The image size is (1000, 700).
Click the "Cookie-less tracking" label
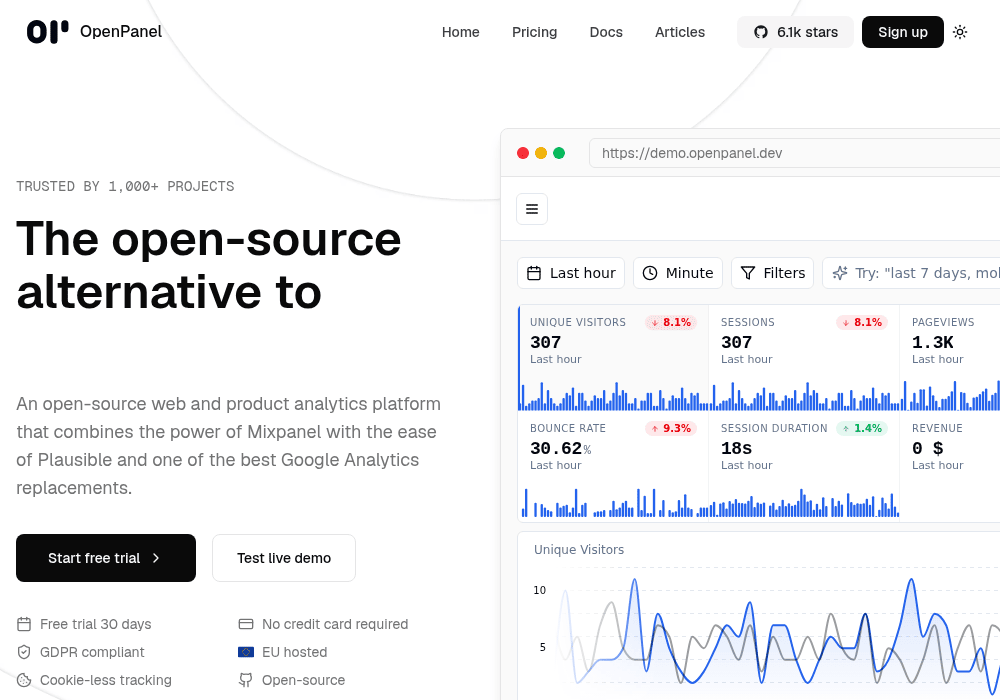point(106,680)
